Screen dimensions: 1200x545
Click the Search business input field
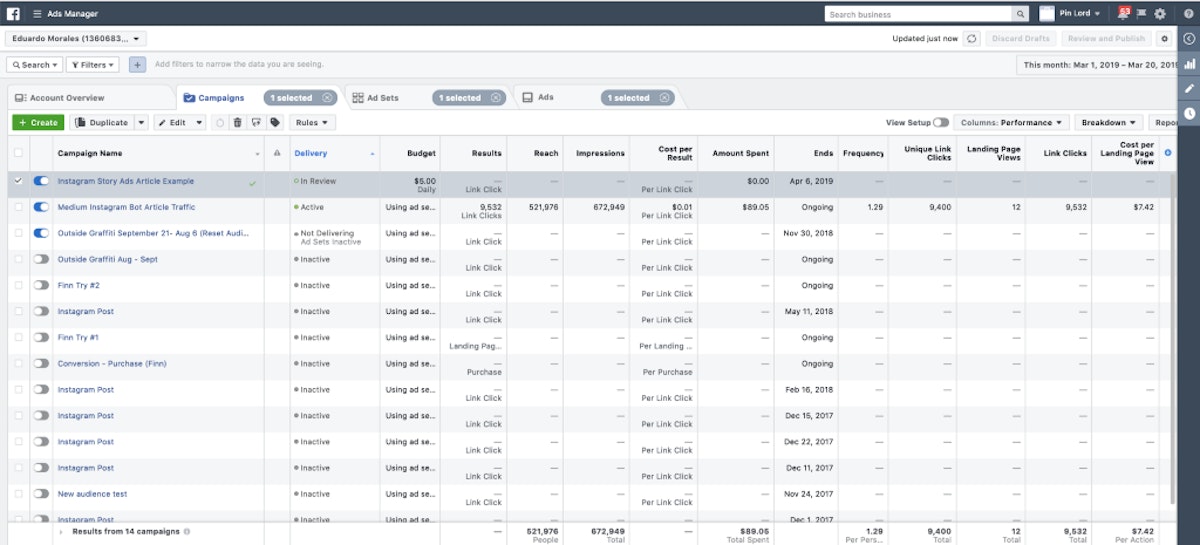coord(918,14)
